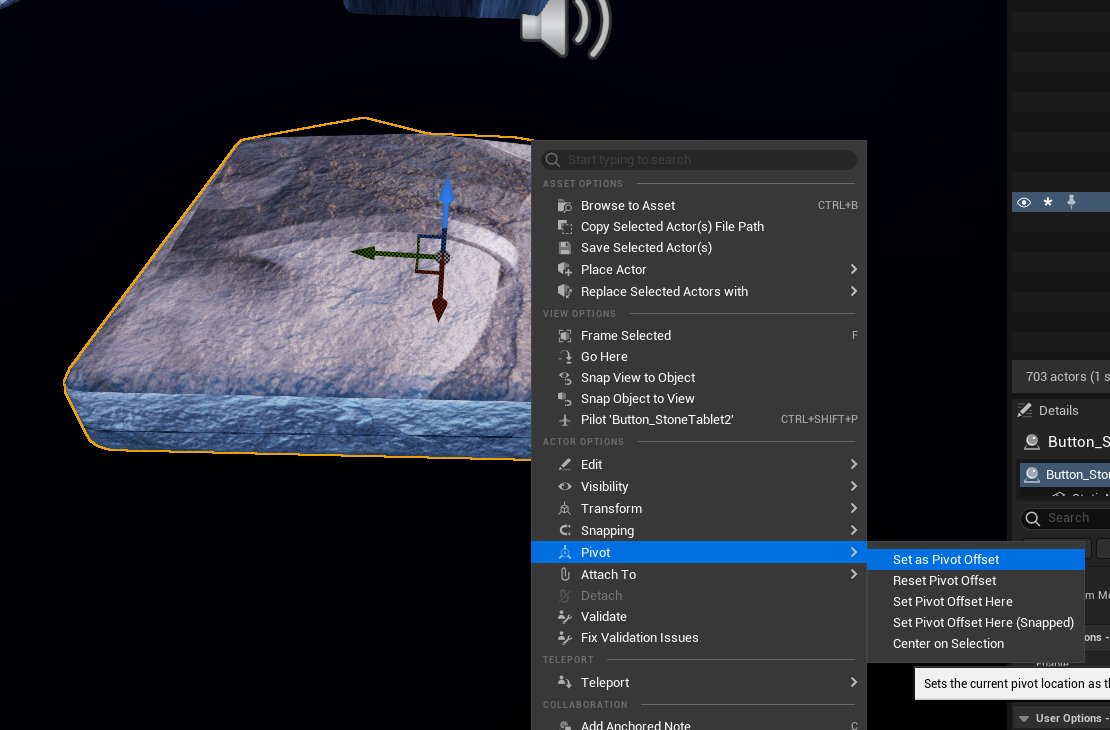Click the Save Selected Actor(s) disk icon

pyautogui.click(x=564, y=248)
